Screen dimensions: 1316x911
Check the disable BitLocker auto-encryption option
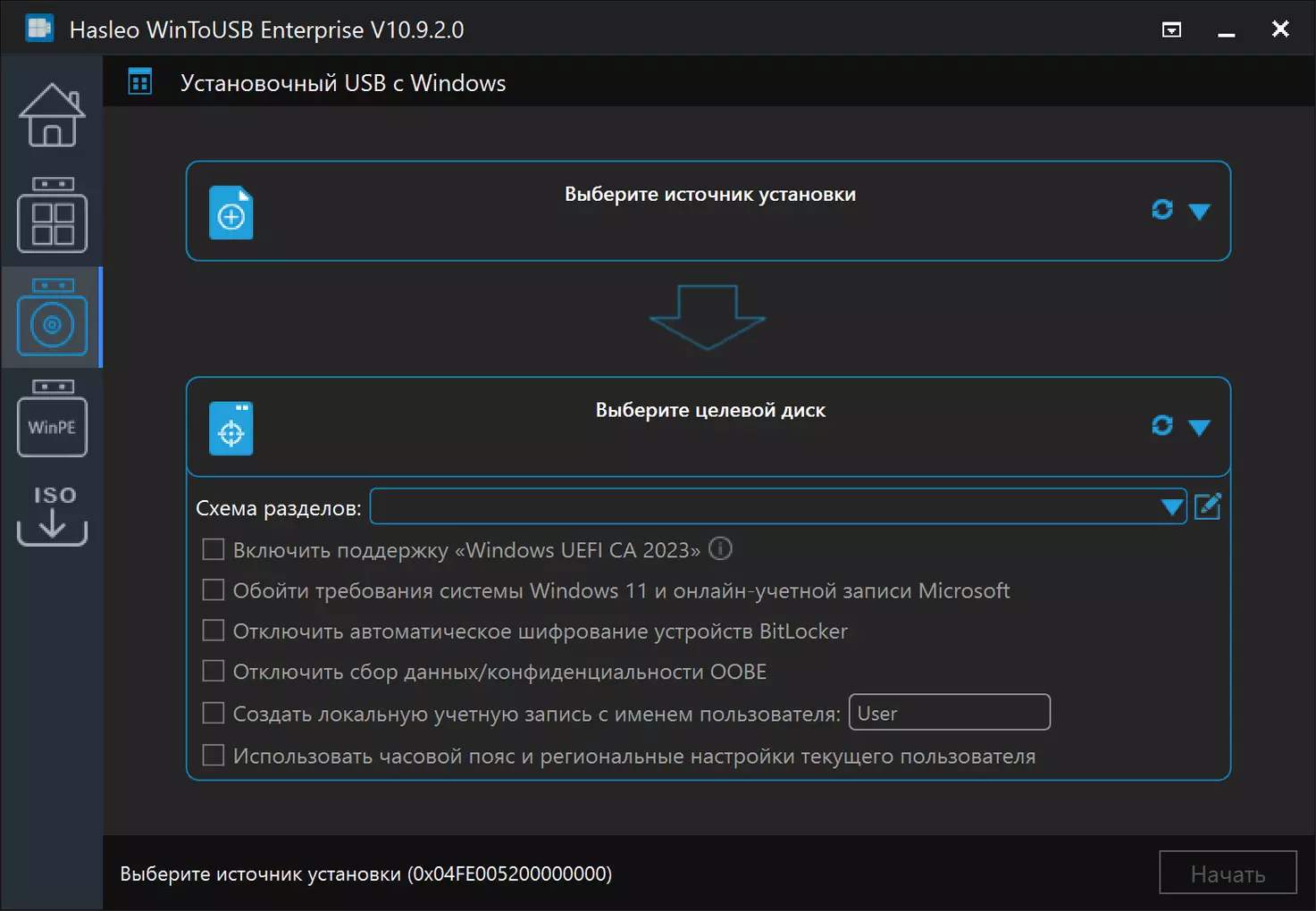click(x=214, y=631)
